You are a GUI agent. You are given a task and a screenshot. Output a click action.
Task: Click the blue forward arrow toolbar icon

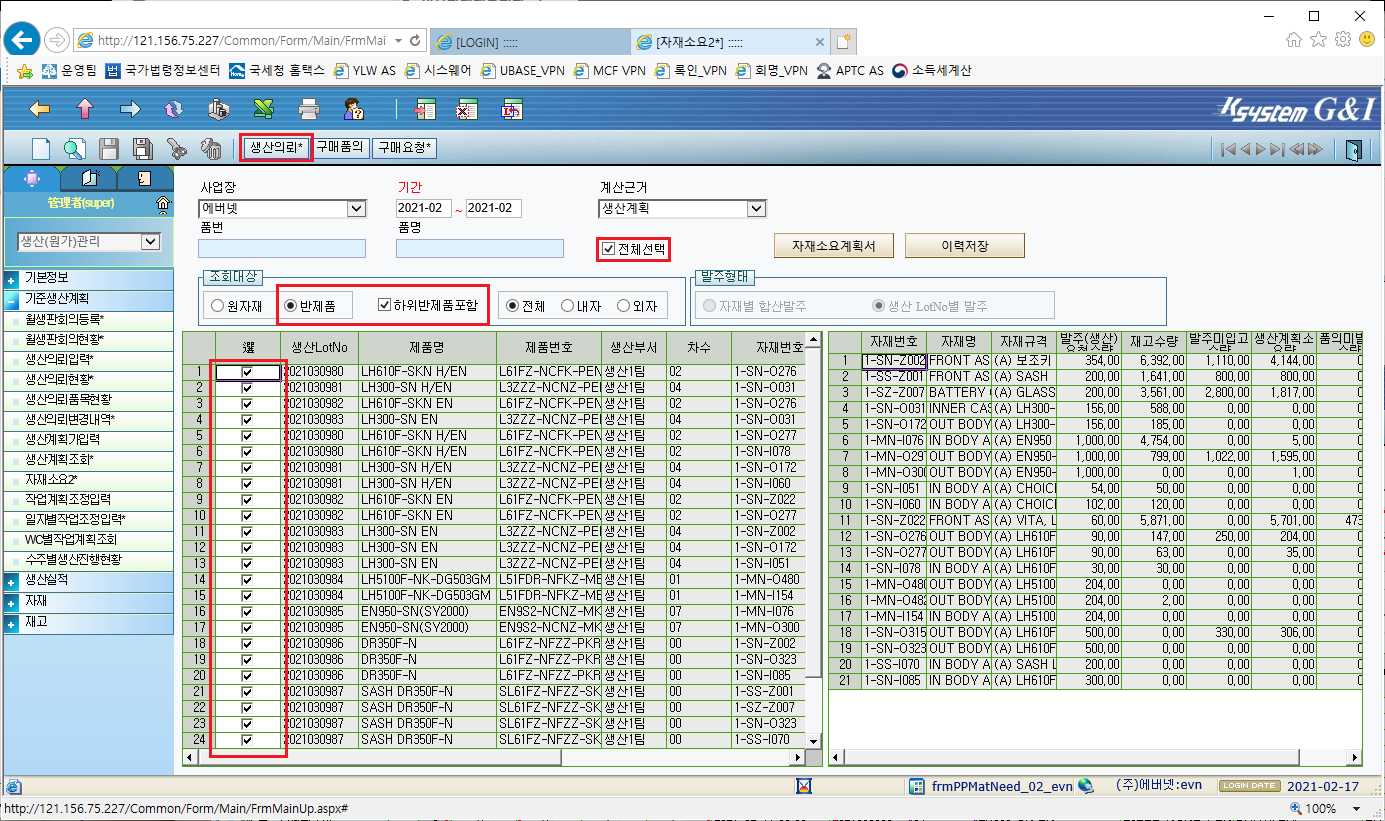pyautogui.click(x=130, y=108)
